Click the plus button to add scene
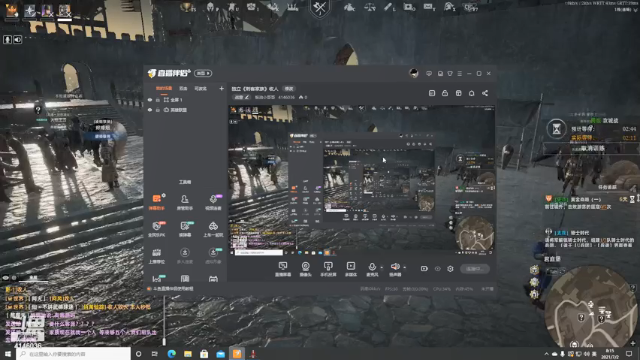Viewport: 640px width, 360px height. point(221,89)
